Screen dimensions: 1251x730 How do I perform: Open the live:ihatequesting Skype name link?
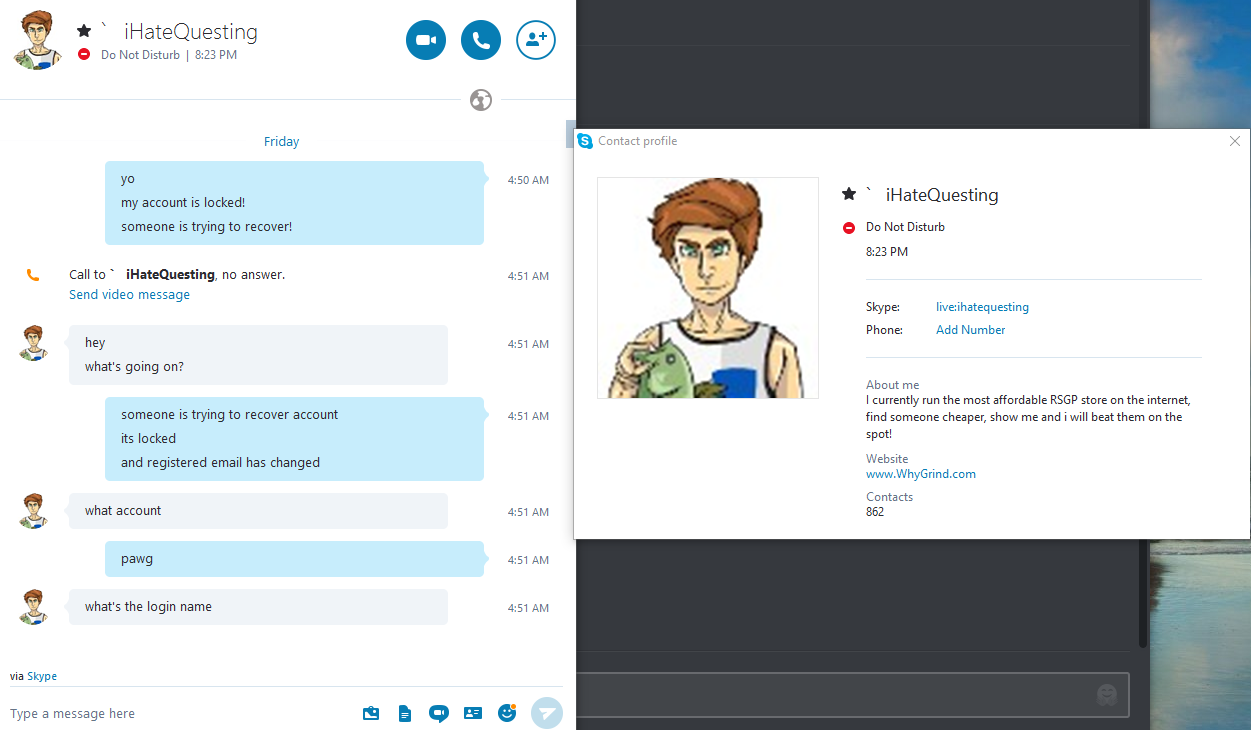pos(982,307)
